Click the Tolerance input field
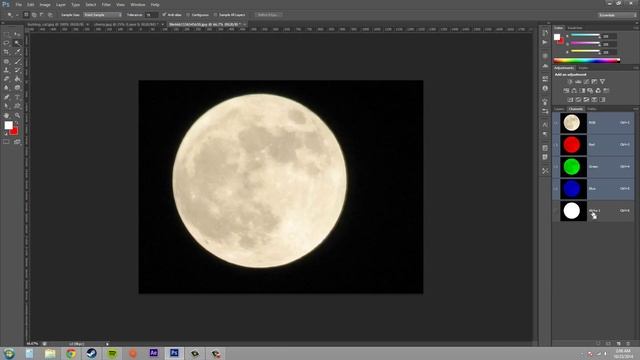This screenshot has width=640, height=360. pyautogui.click(x=151, y=15)
